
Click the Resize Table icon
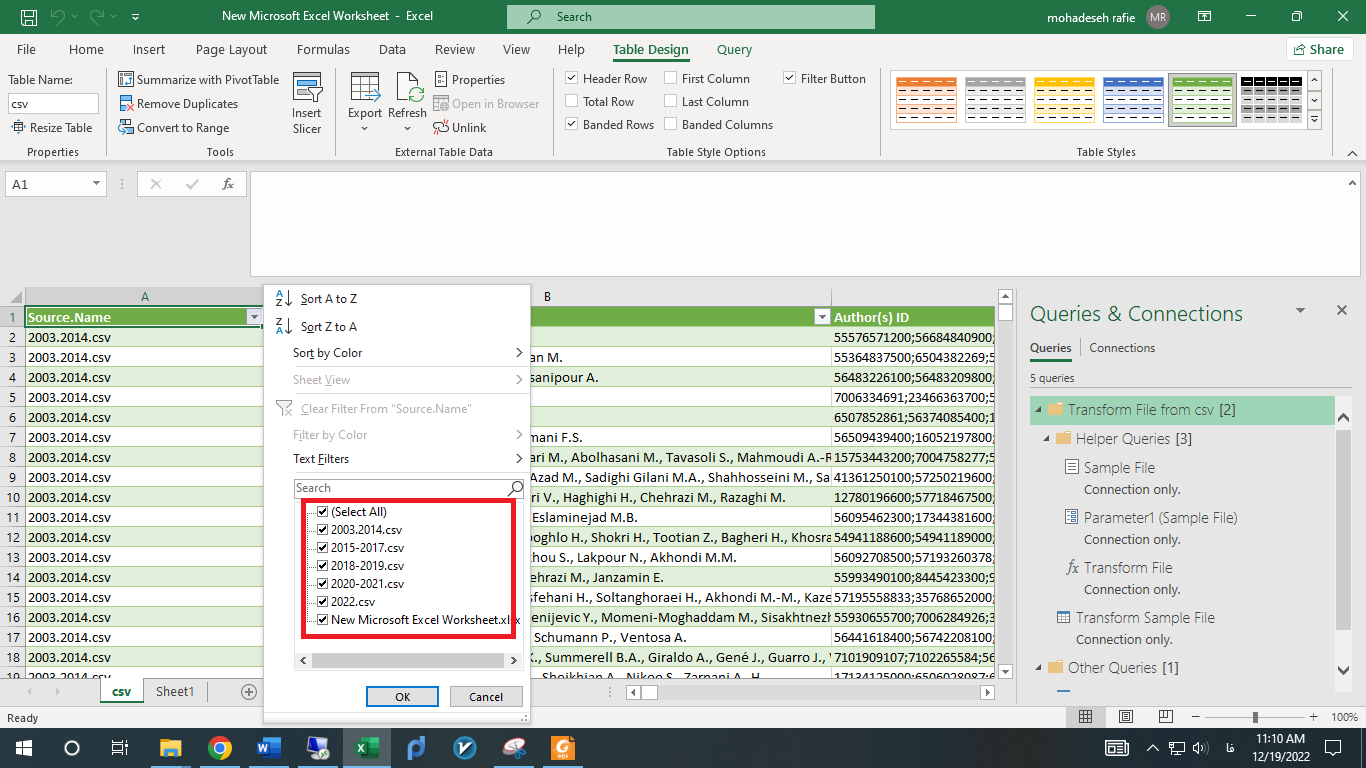coord(18,128)
